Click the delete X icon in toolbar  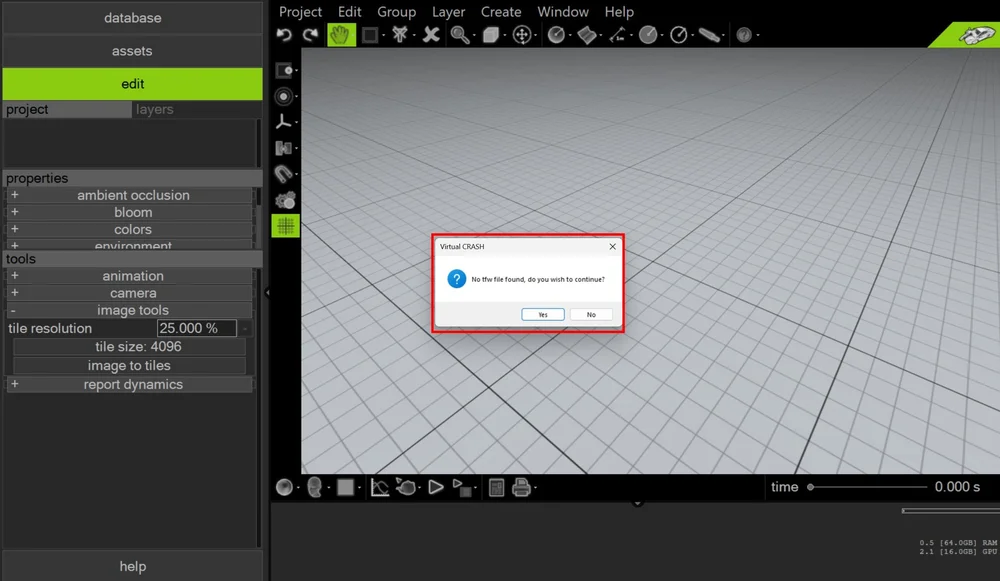tap(431, 34)
